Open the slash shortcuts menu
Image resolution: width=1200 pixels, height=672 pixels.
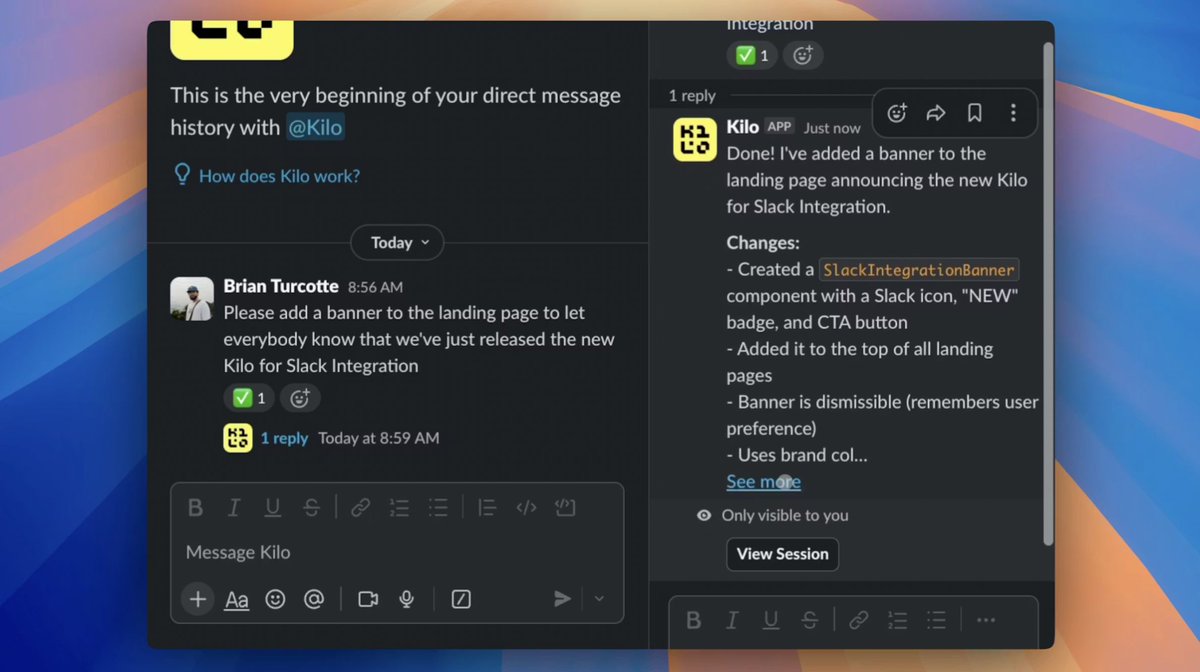tap(461, 599)
